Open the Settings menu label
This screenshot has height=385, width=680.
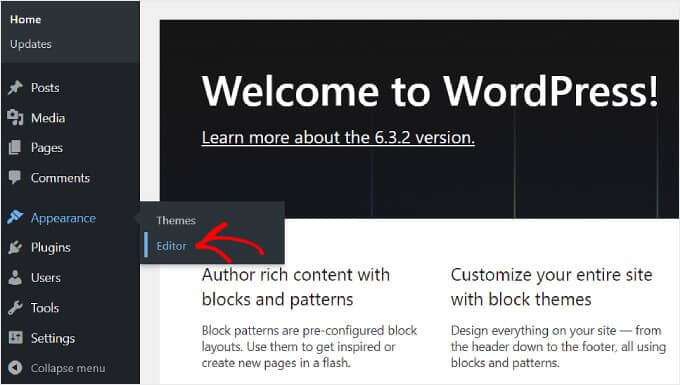click(53, 338)
